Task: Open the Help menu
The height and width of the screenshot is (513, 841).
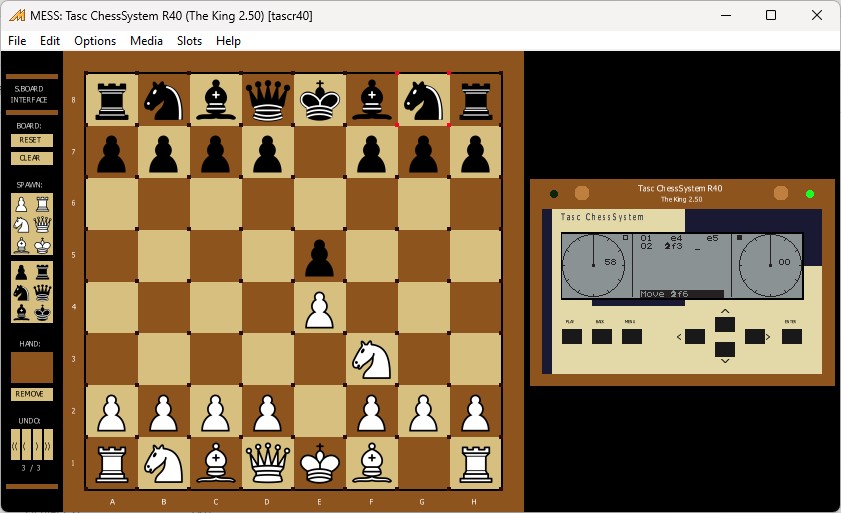Action: point(228,41)
